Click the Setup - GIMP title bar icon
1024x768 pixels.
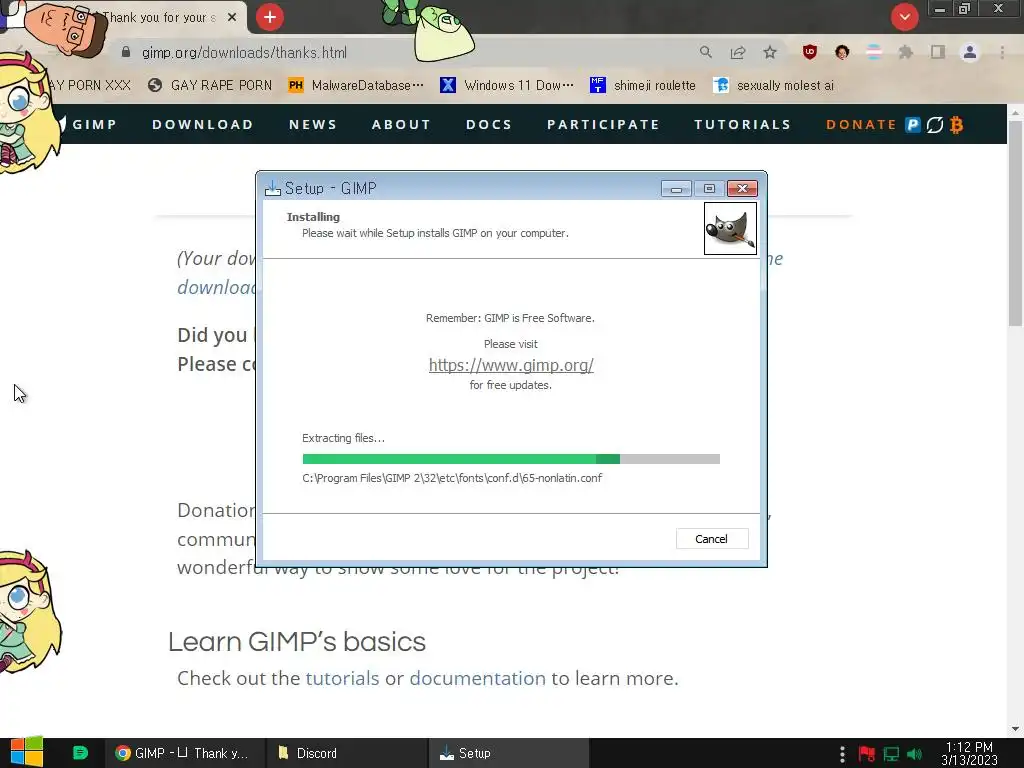point(272,188)
